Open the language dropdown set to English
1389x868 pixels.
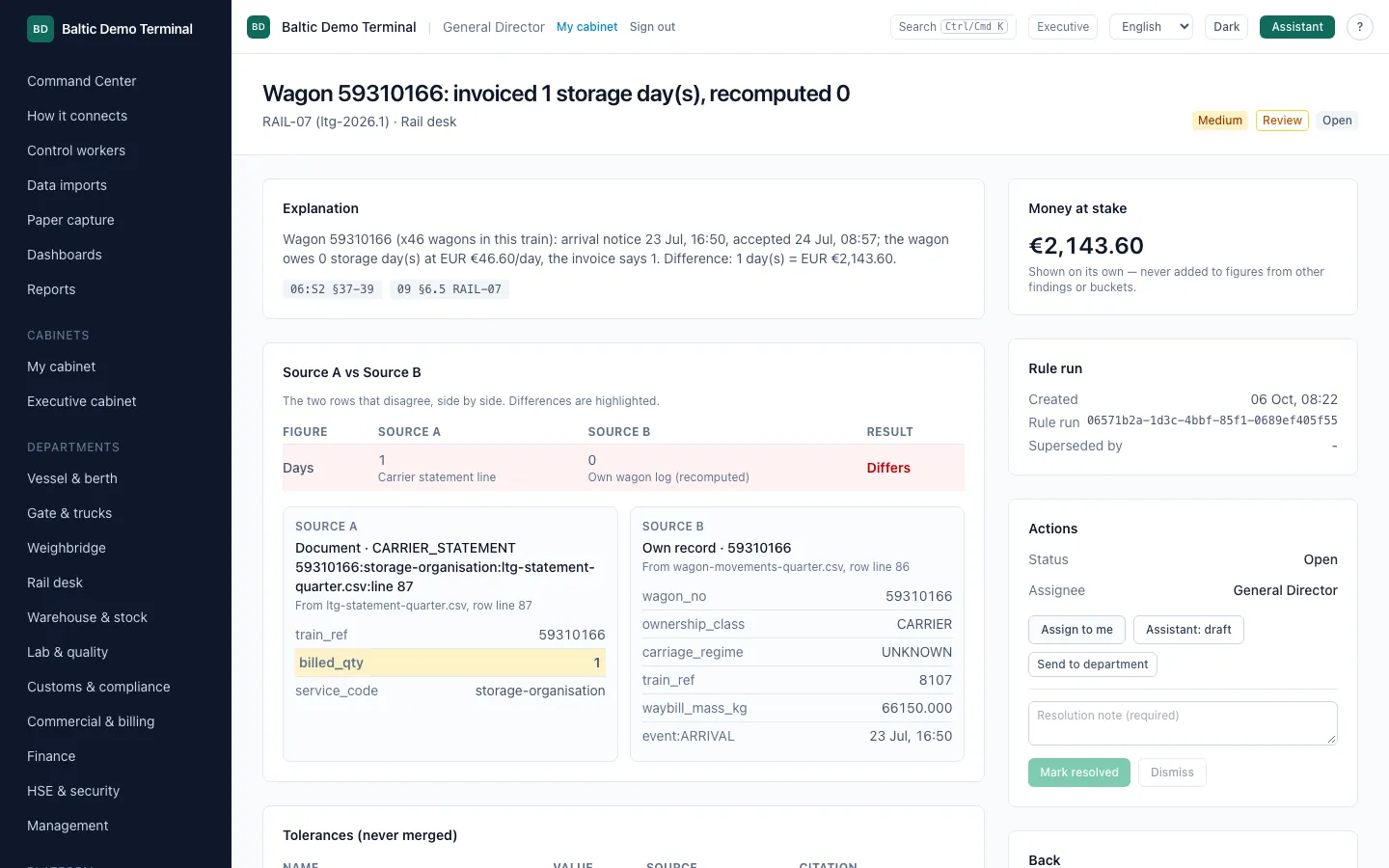pos(1152,27)
